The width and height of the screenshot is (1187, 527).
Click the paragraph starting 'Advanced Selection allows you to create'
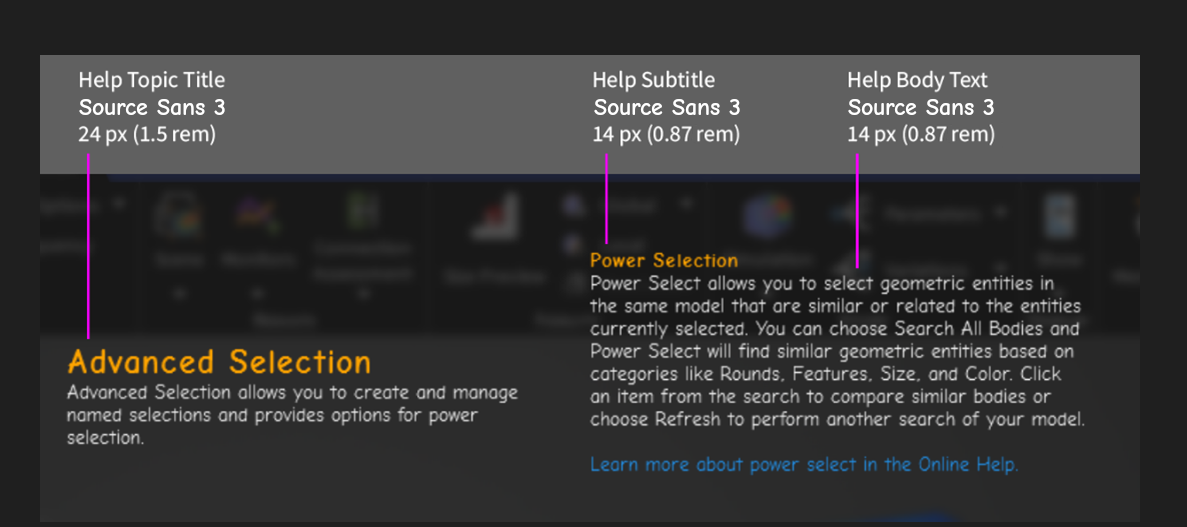coord(293,416)
